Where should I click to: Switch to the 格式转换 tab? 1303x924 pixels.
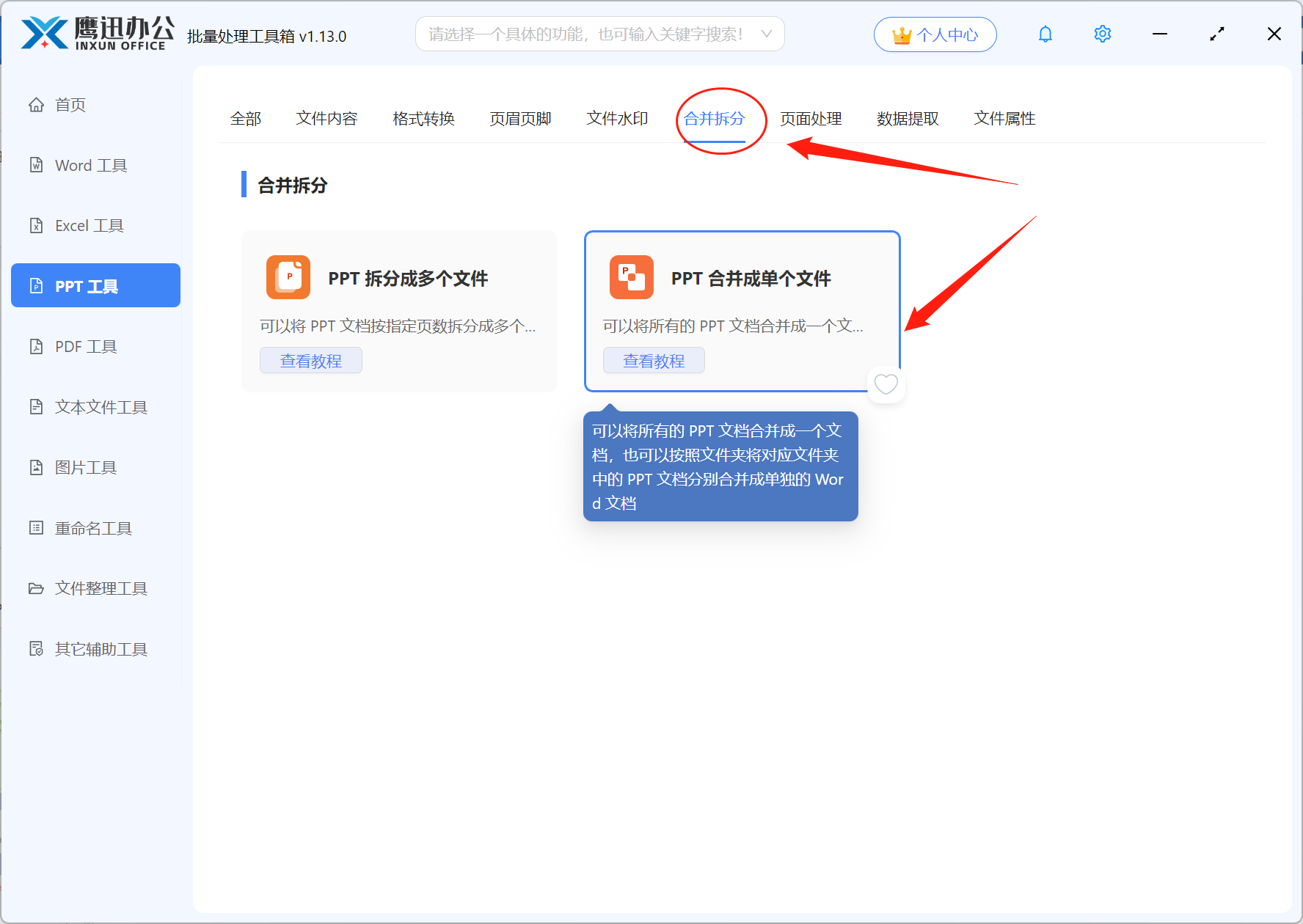pos(423,119)
